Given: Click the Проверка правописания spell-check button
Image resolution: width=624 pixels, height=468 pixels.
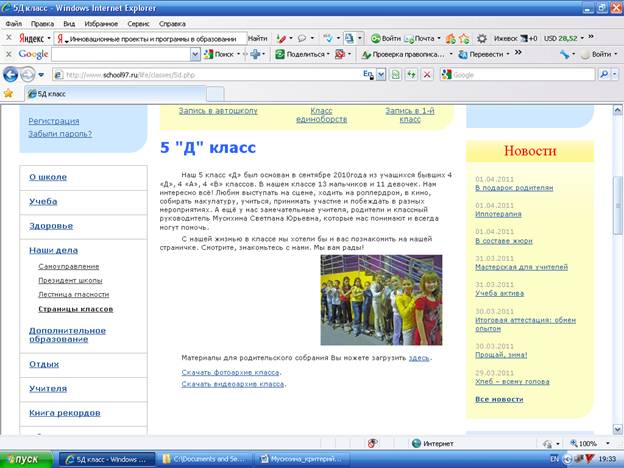Looking at the screenshot, I should pyautogui.click(x=400, y=54).
